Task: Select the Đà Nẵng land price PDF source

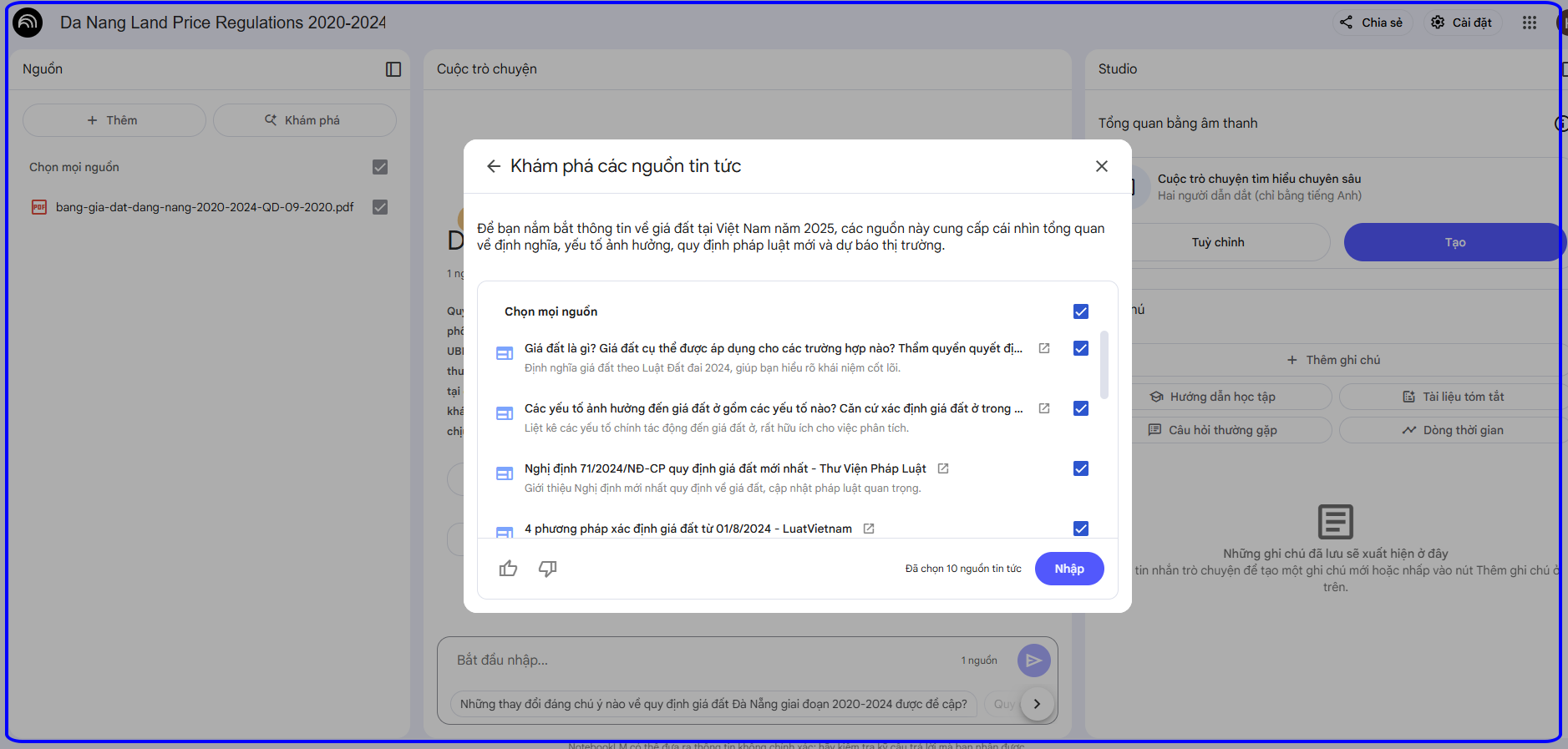Action: (205, 207)
